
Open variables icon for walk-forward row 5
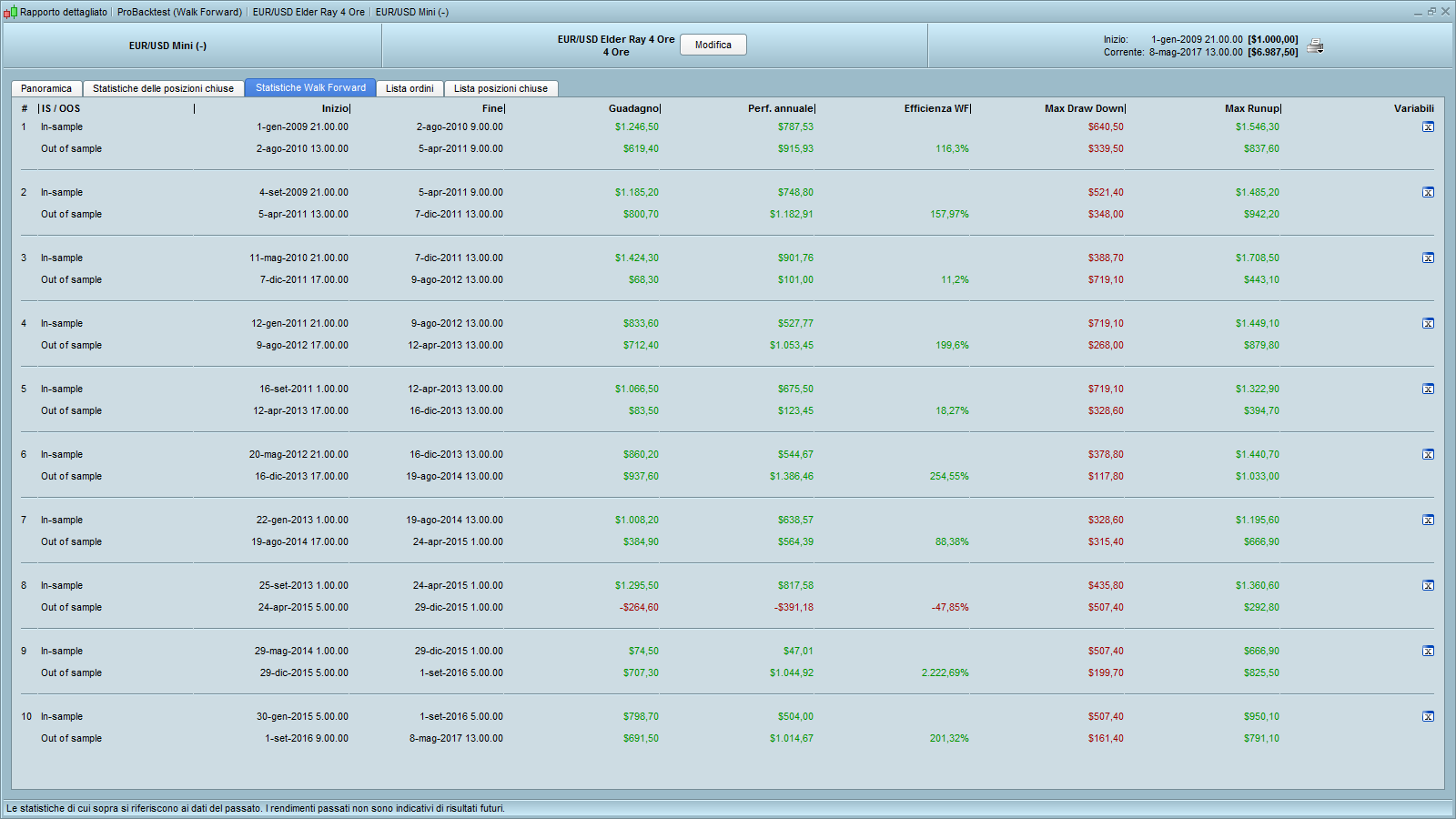pos(1428,389)
